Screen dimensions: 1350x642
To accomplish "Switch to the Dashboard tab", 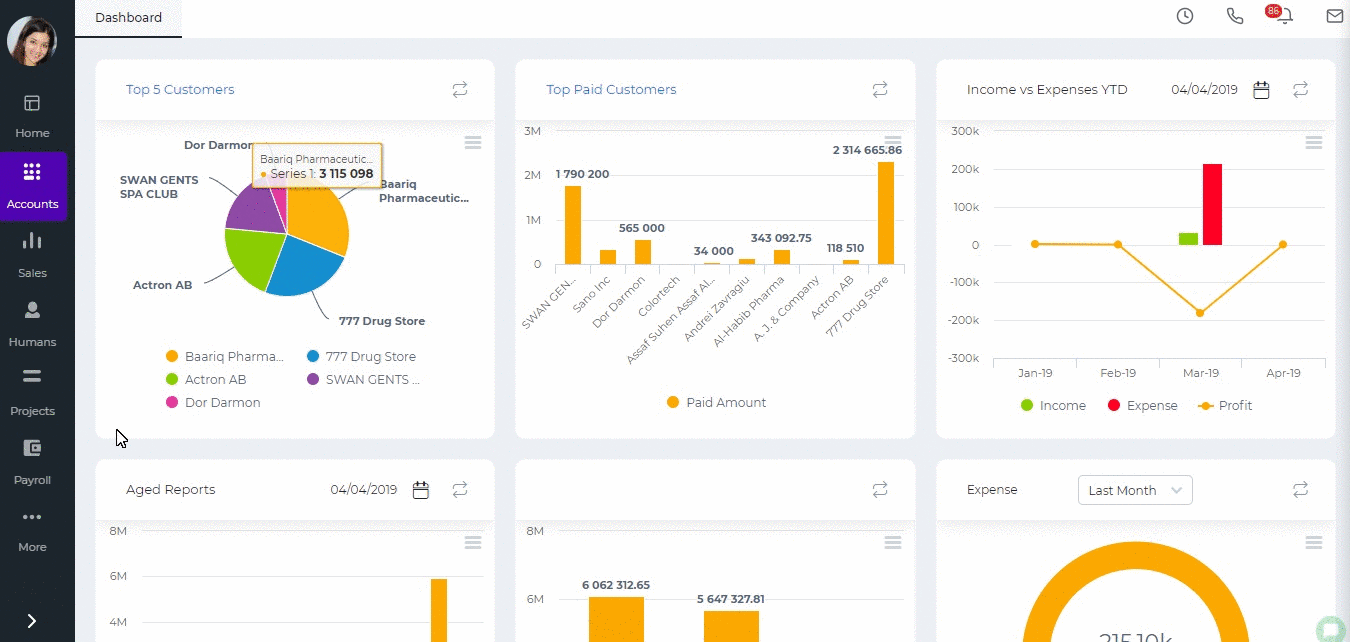I will 128,18.
